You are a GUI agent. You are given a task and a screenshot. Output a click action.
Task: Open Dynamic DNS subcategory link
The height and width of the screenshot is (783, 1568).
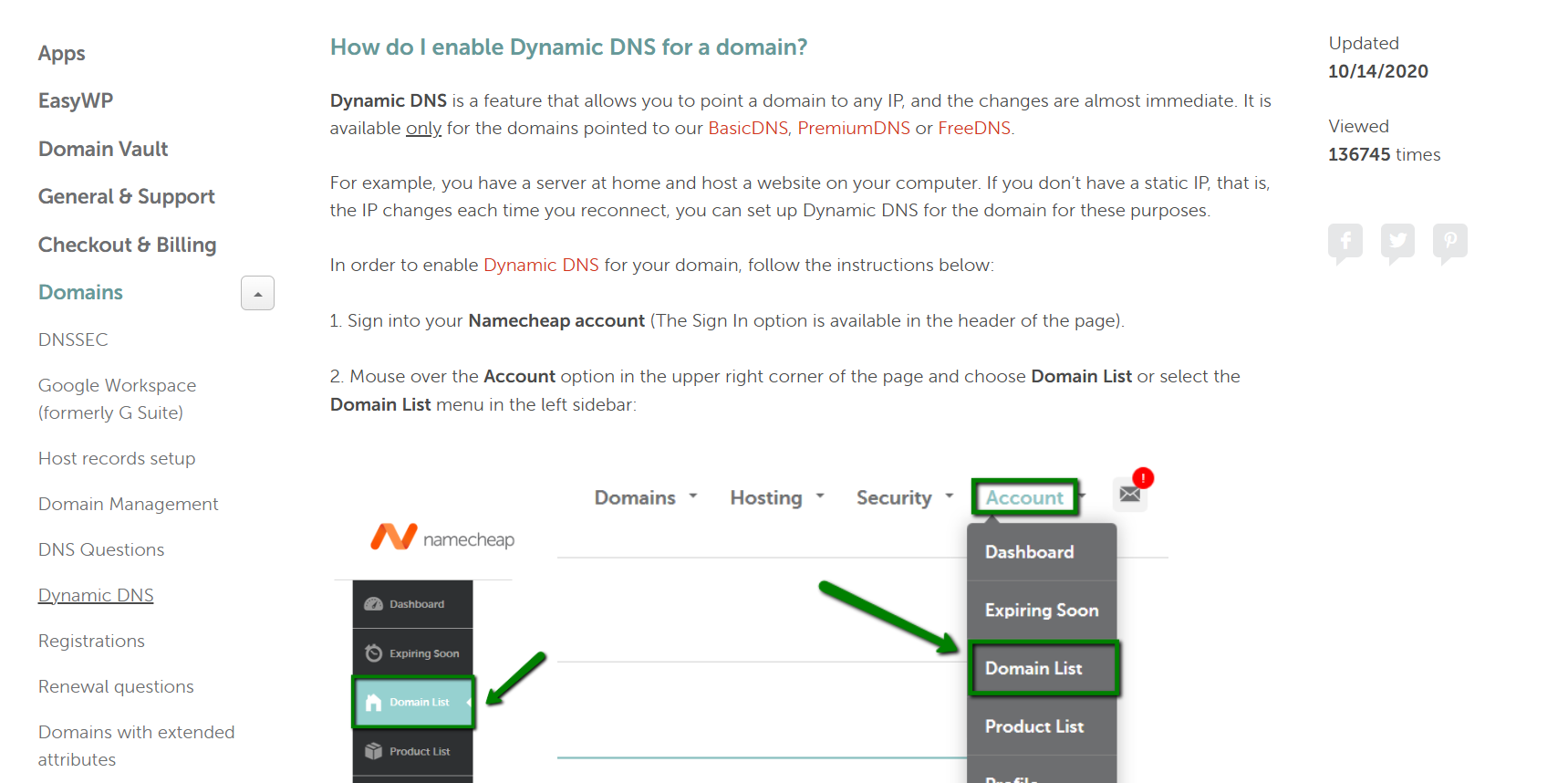click(x=96, y=595)
